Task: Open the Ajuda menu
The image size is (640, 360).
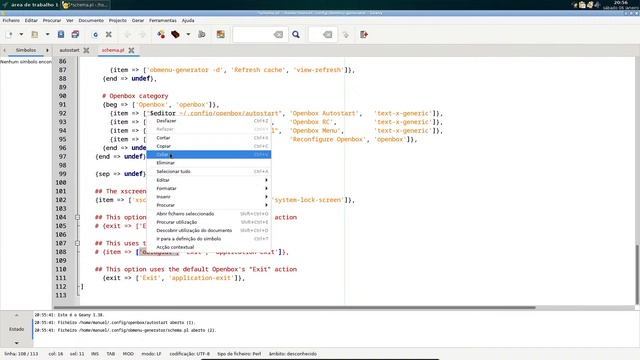Action: tap(188, 20)
